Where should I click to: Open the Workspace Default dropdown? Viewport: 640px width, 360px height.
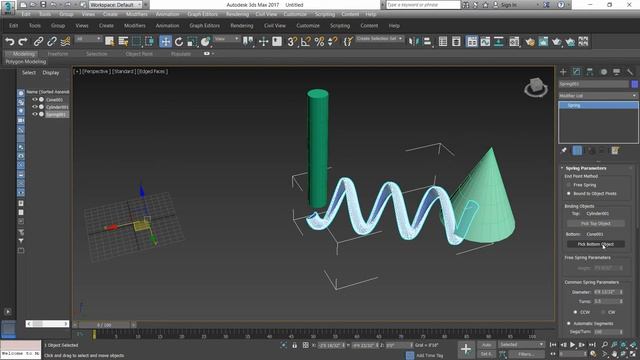point(116,5)
